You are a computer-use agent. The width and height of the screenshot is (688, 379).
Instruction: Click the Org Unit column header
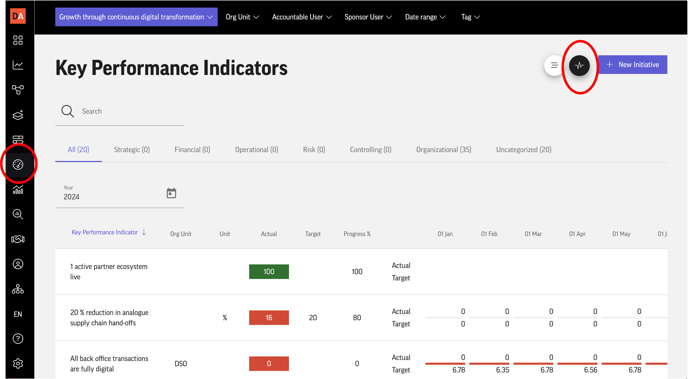pyautogui.click(x=181, y=234)
